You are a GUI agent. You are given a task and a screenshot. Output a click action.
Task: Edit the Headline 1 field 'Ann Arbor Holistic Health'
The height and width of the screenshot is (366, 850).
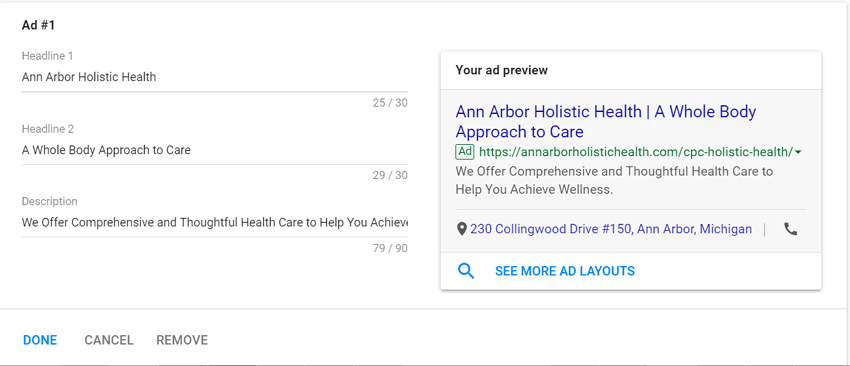(215, 77)
